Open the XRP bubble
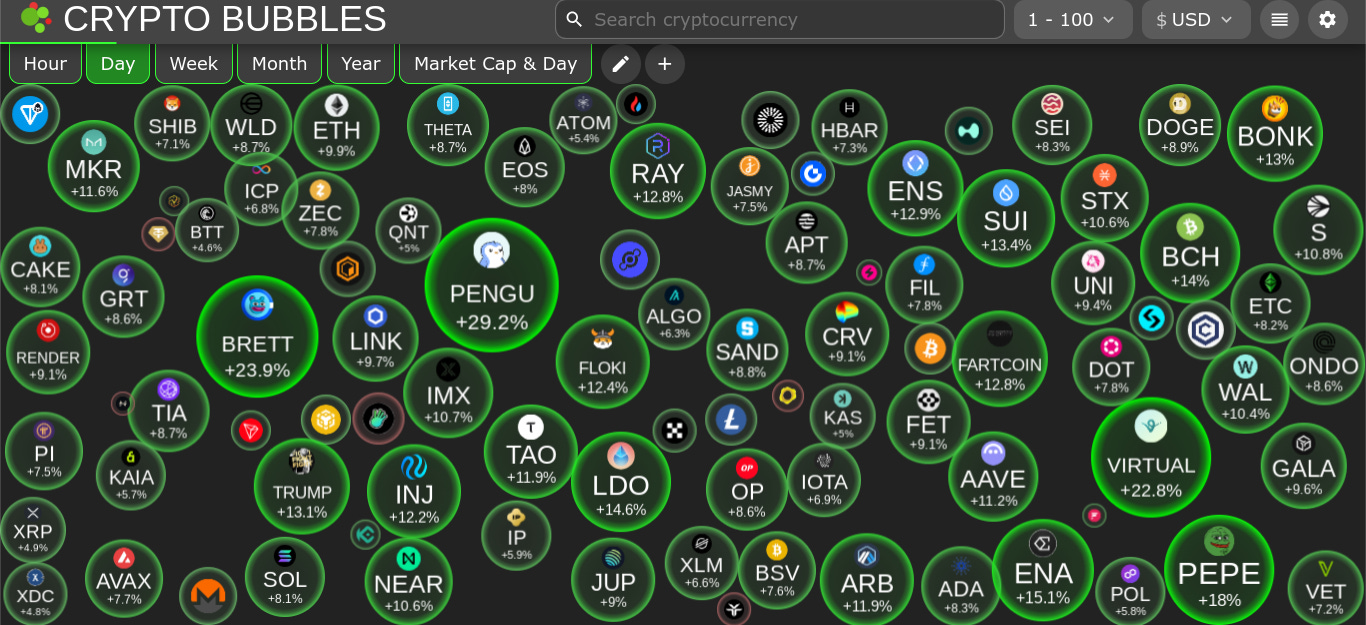This screenshot has width=1366, height=625. [x=33, y=529]
